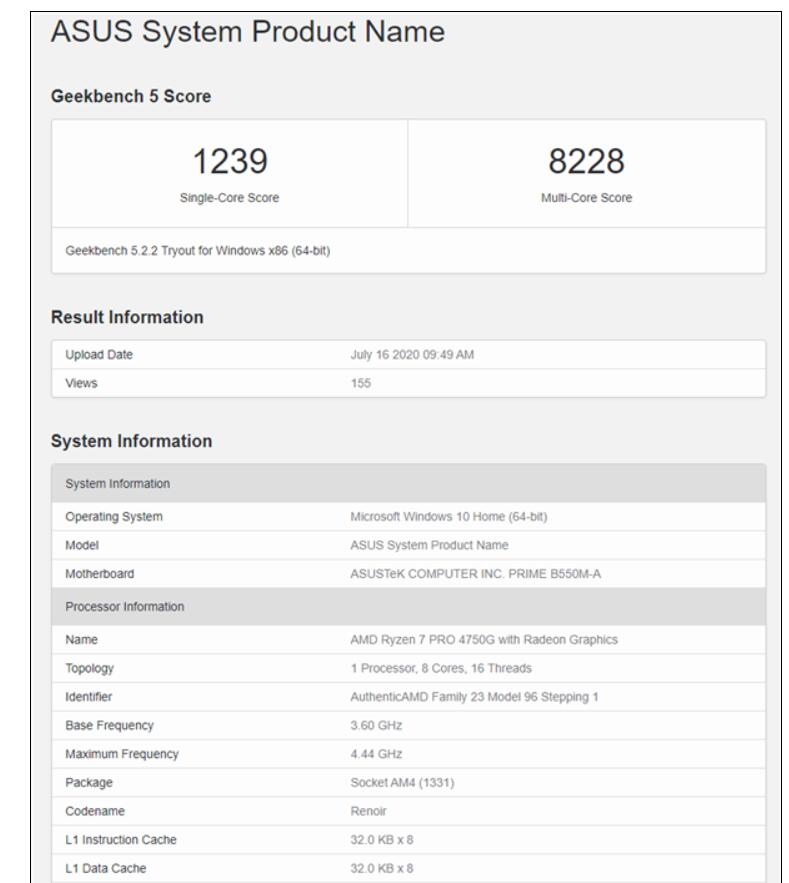The image size is (789, 883).
Task: Select the 4.44 GHz value
Action: [376, 754]
